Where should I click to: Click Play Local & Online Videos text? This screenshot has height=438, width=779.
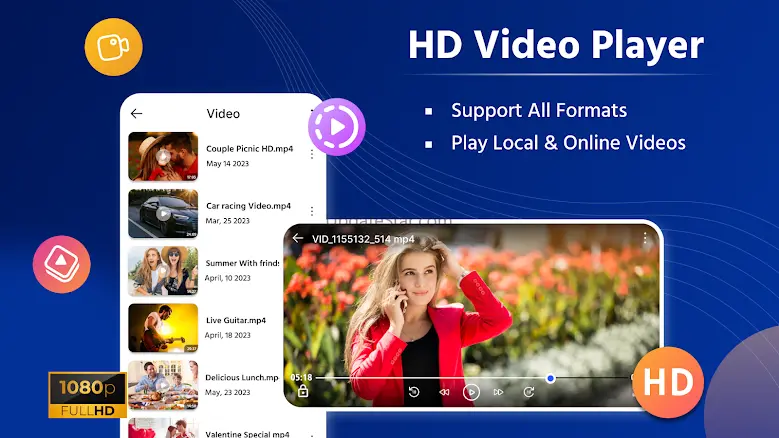(568, 143)
